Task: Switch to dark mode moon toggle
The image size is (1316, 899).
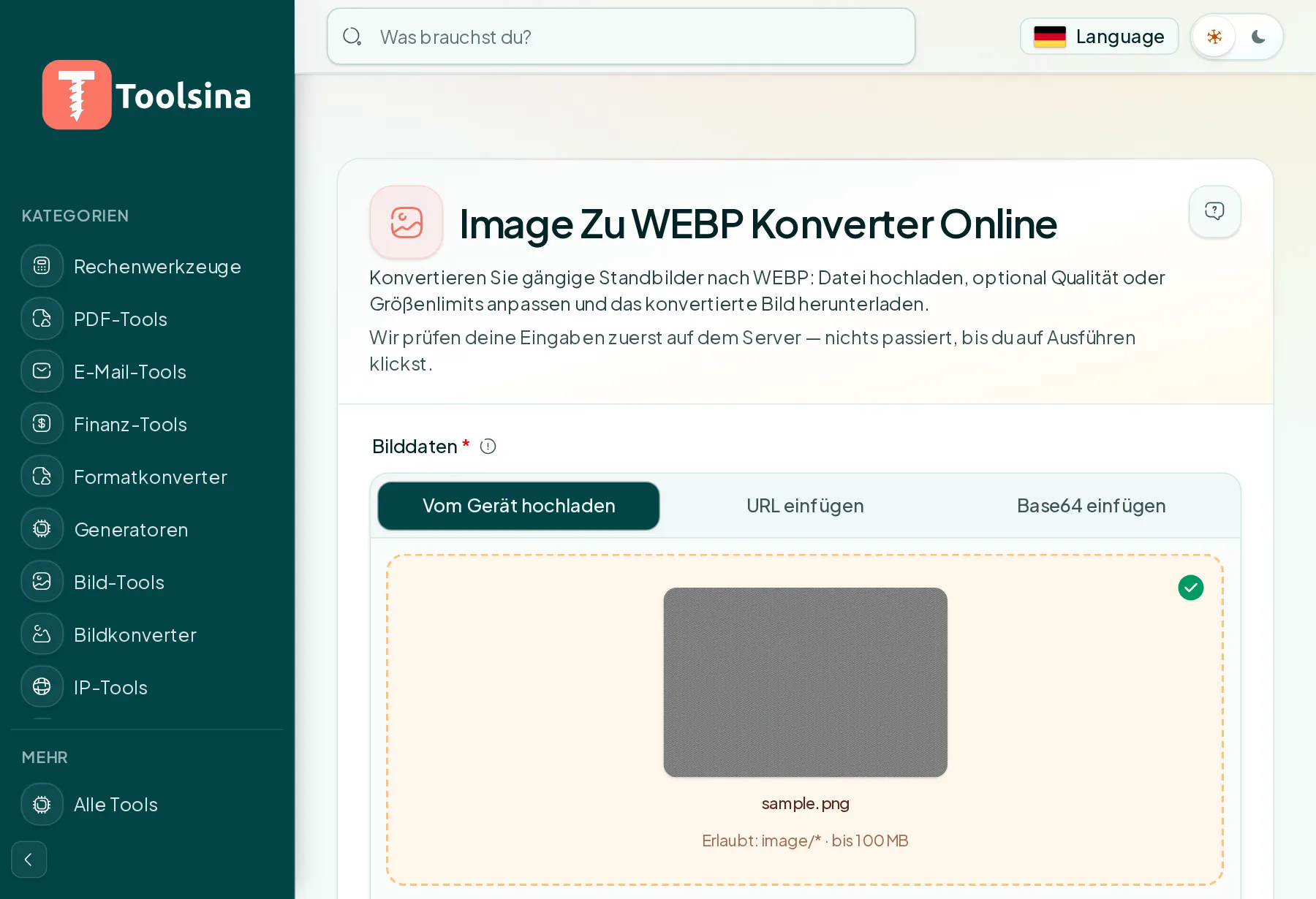Action: coord(1258,37)
